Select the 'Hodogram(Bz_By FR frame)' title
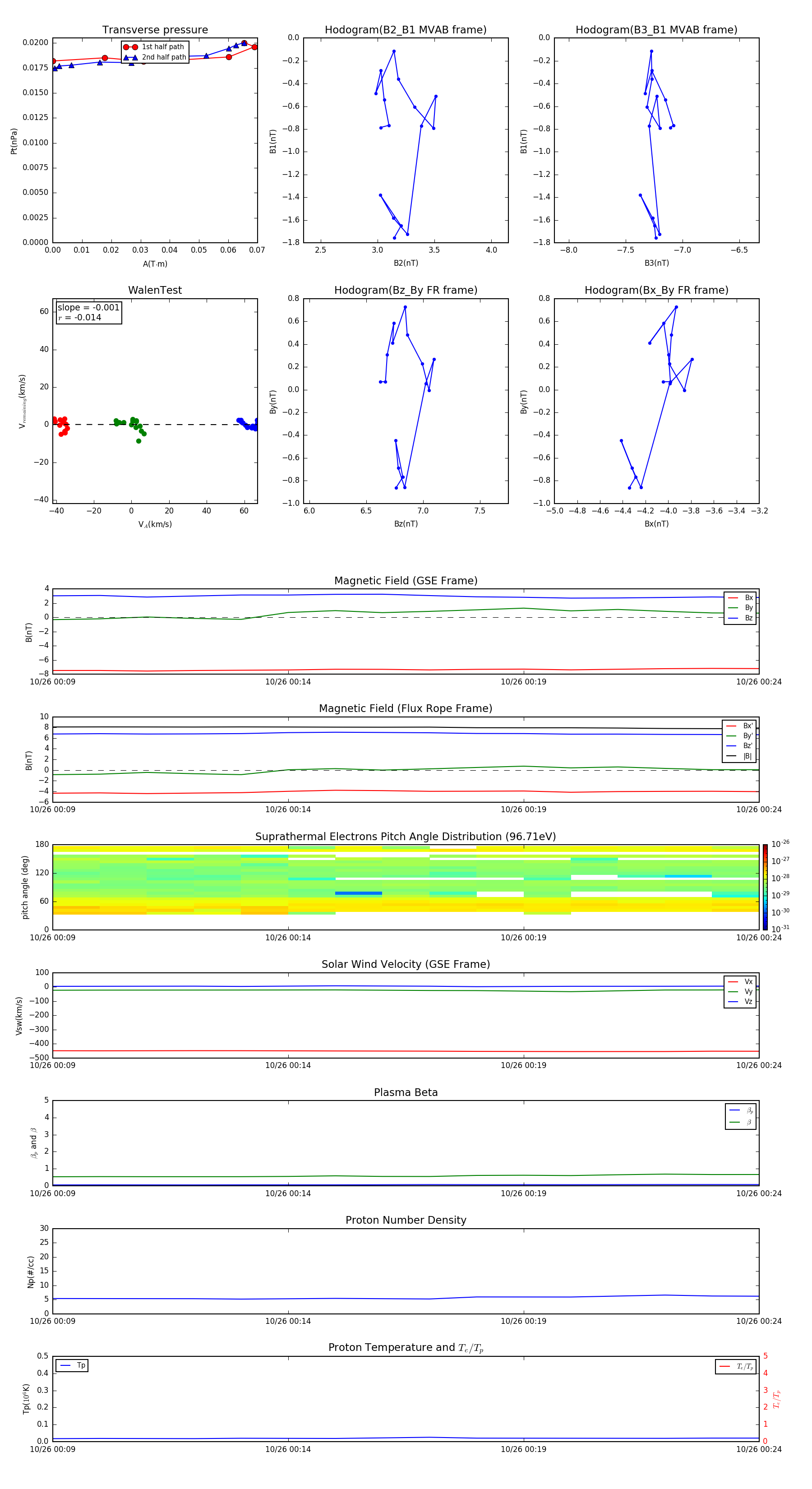812x1489 pixels. [x=406, y=290]
